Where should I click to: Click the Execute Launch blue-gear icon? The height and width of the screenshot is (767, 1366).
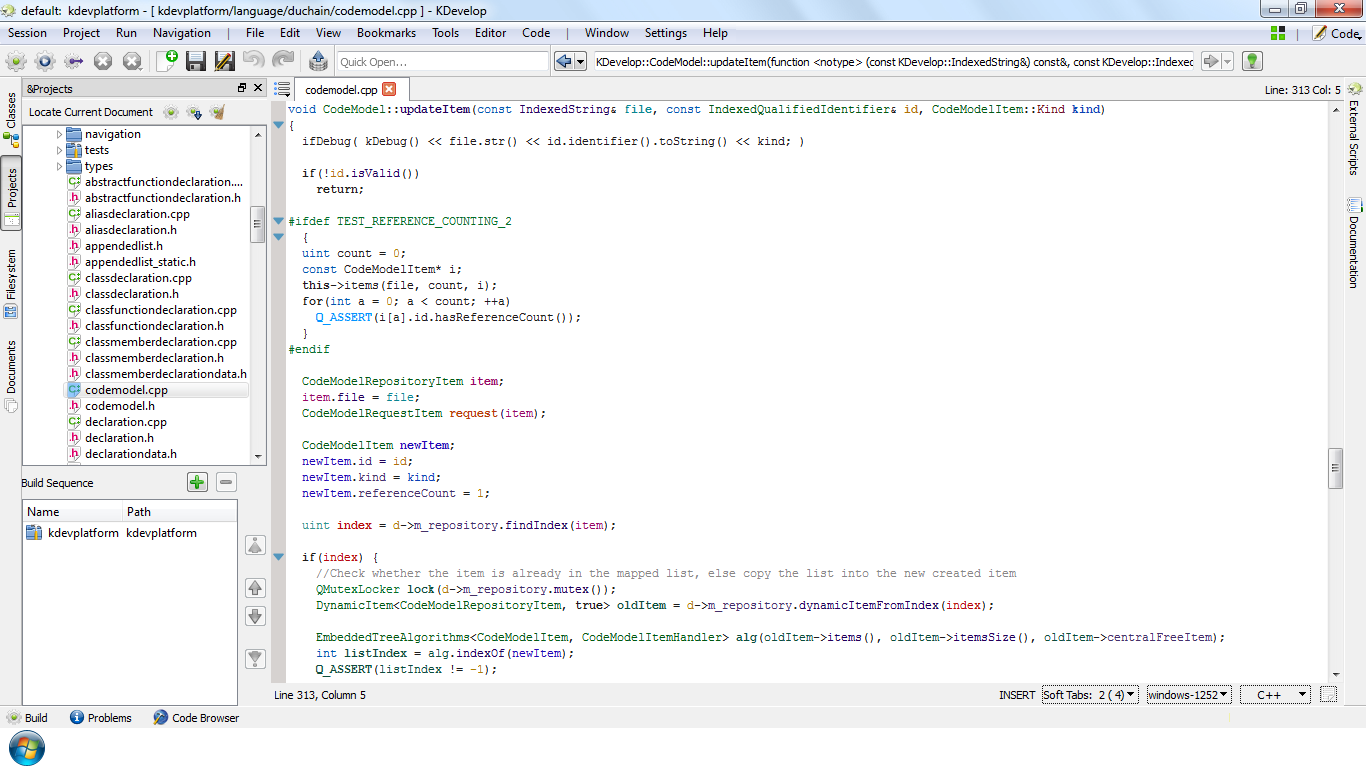pyautogui.click(x=45, y=61)
